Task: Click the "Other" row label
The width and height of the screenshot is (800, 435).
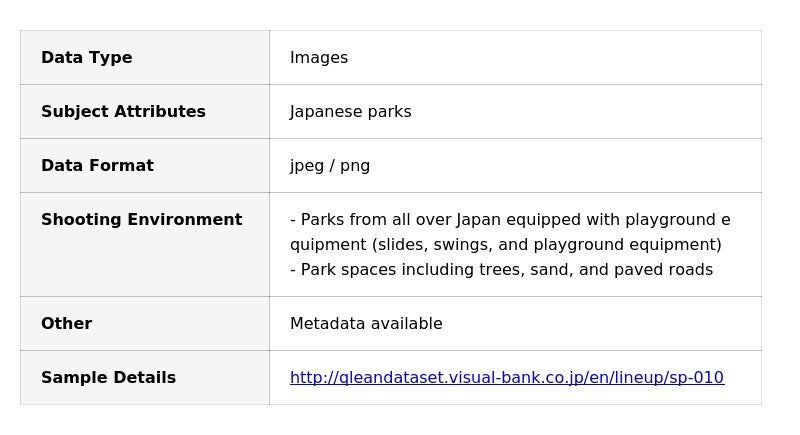Action: pos(66,324)
